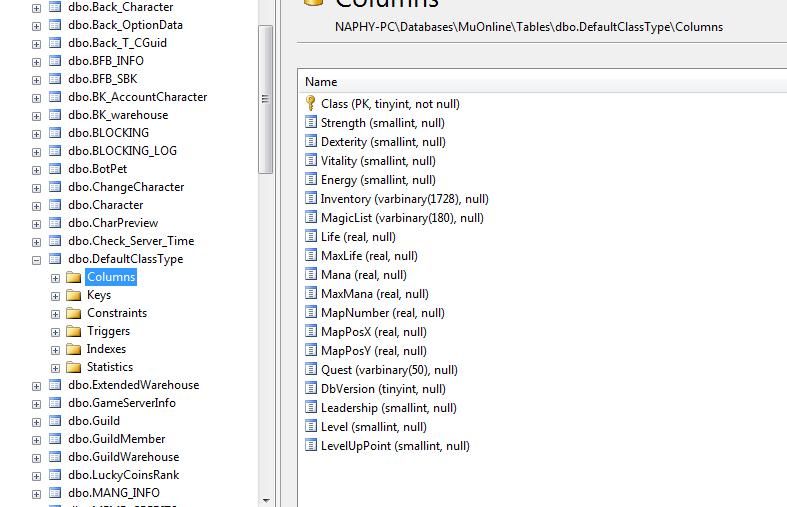The width and height of the screenshot is (787, 507).
Task: Expand the Indexes folder node
Action: click(55, 349)
